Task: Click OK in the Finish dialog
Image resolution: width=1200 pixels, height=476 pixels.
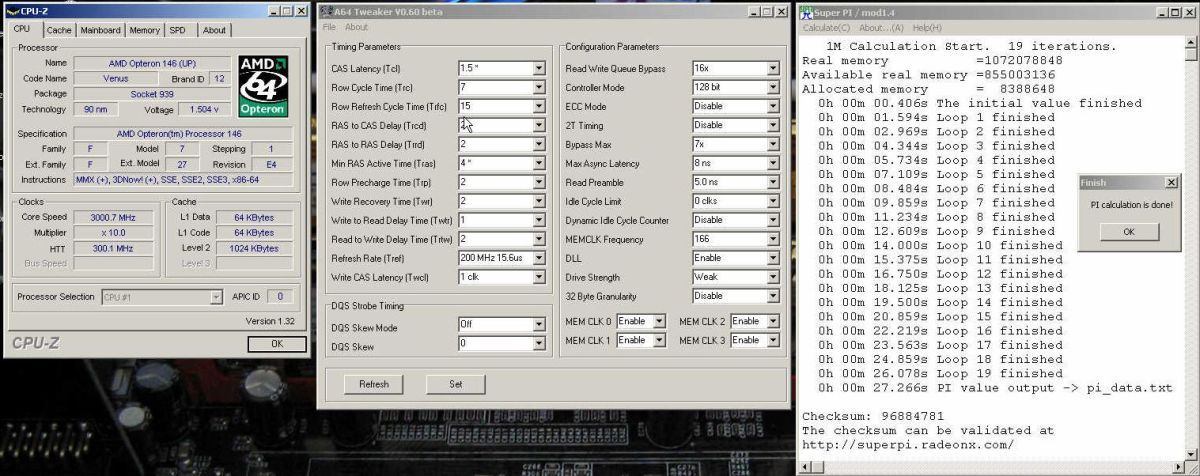Action: tap(1129, 231)
